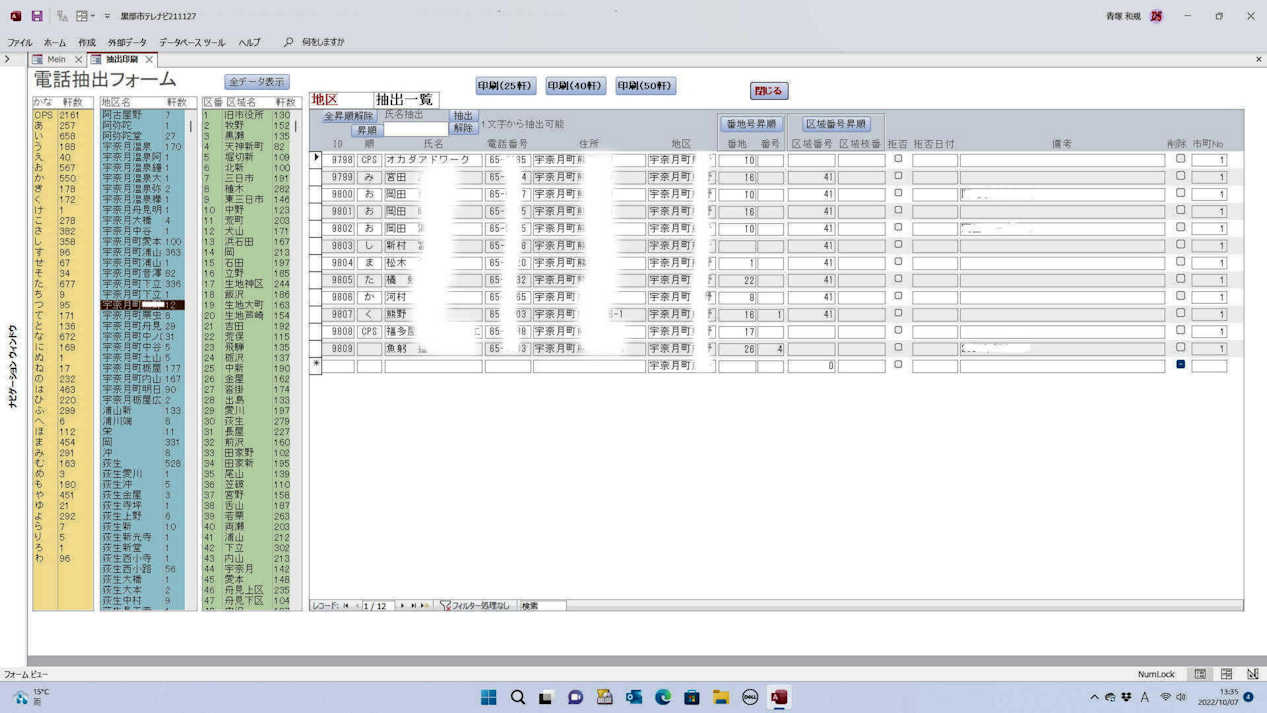Click the Access application icon in title bar
The height and width of the screenshot is (713, 1267).
tap(15, 16)
